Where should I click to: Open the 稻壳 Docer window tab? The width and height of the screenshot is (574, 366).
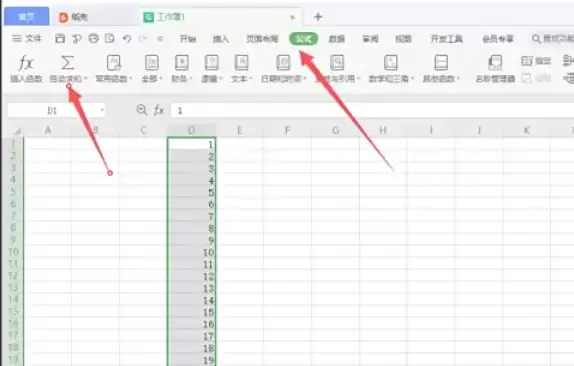pos(74,17)
